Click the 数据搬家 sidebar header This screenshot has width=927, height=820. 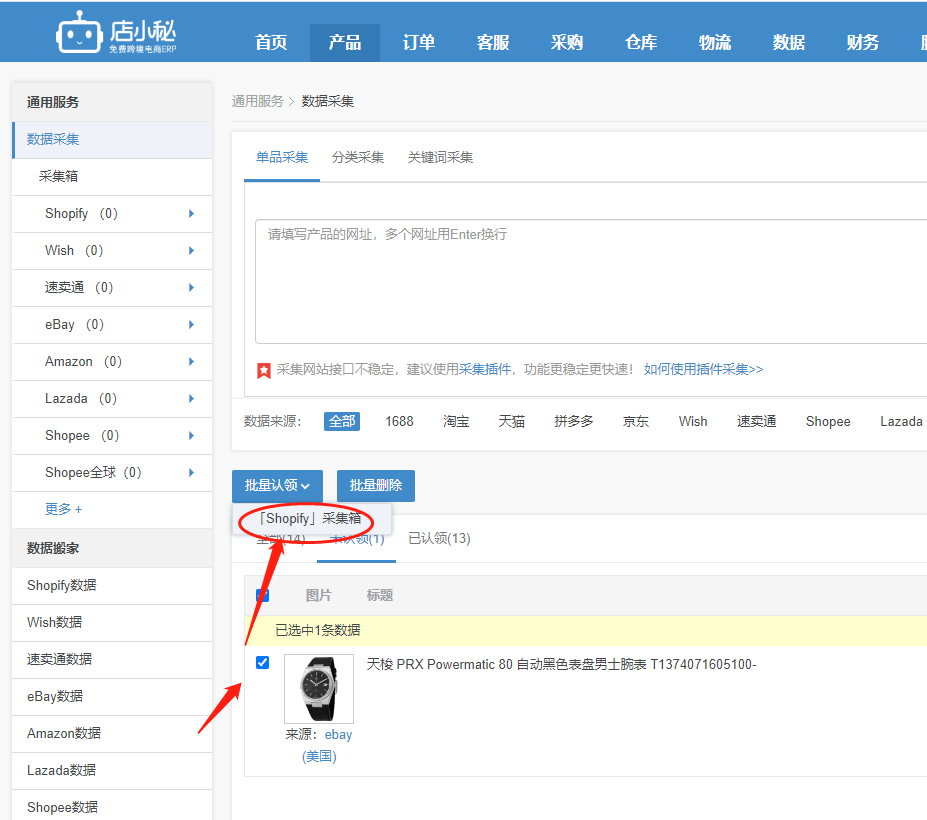(x=112, y=548)
